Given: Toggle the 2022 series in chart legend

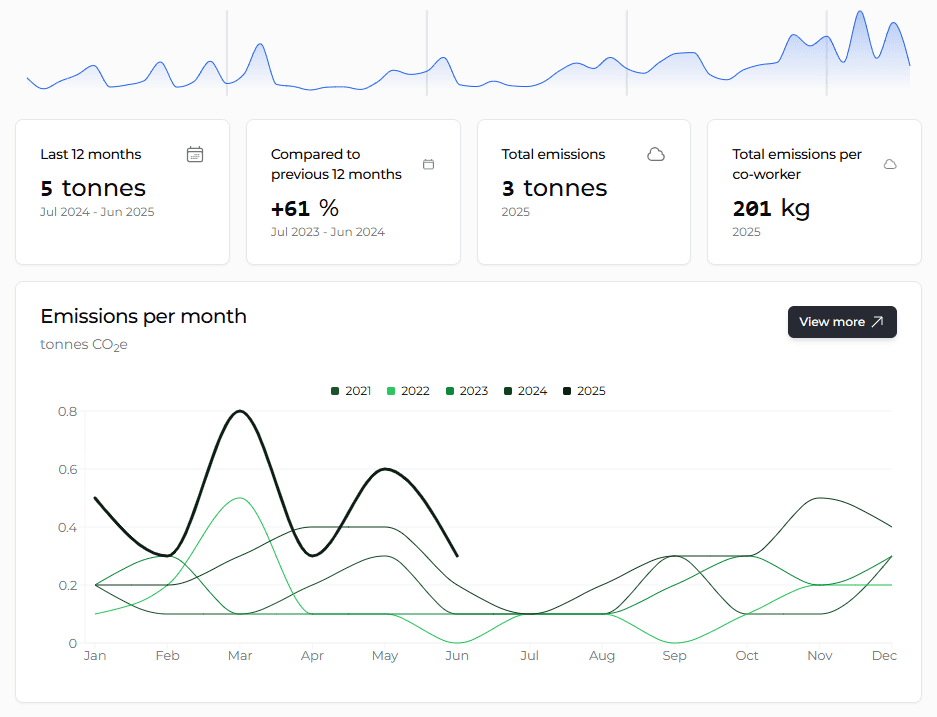Looking at the screenshot, I should click(x=407, y=391).
